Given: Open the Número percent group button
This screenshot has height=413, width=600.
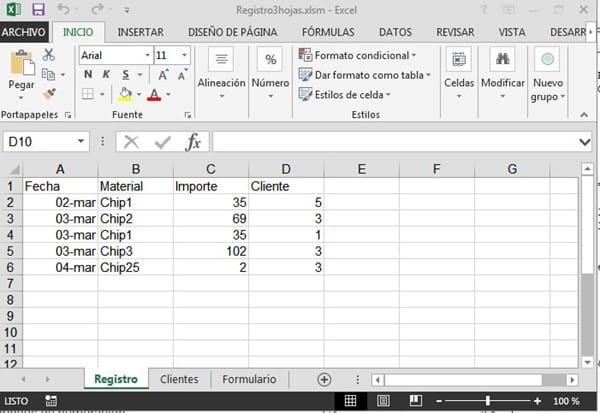Looking at the screenshot, I should [270, 73].
